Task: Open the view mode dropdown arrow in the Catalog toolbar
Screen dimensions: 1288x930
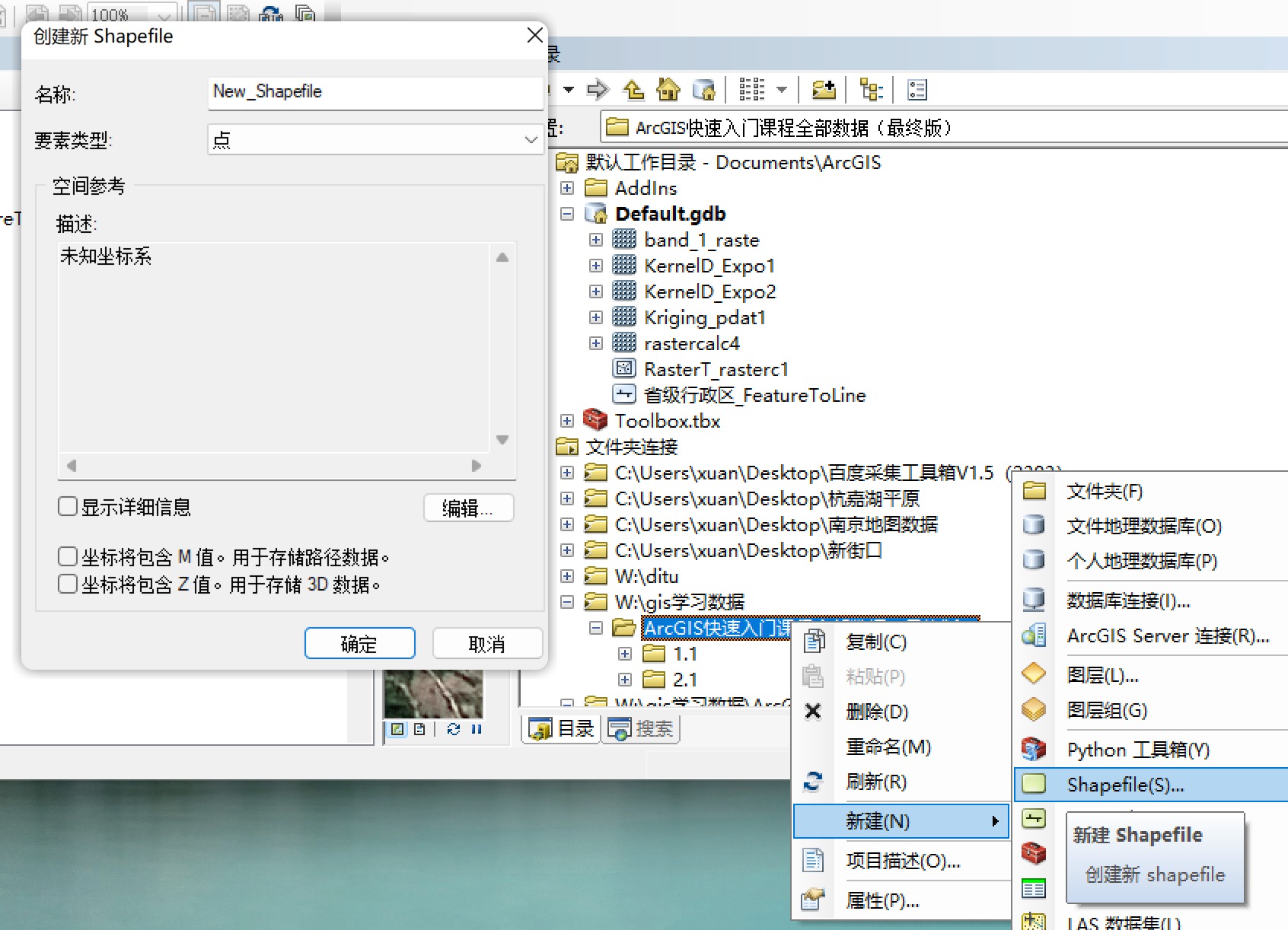Action: coord(782,90)
